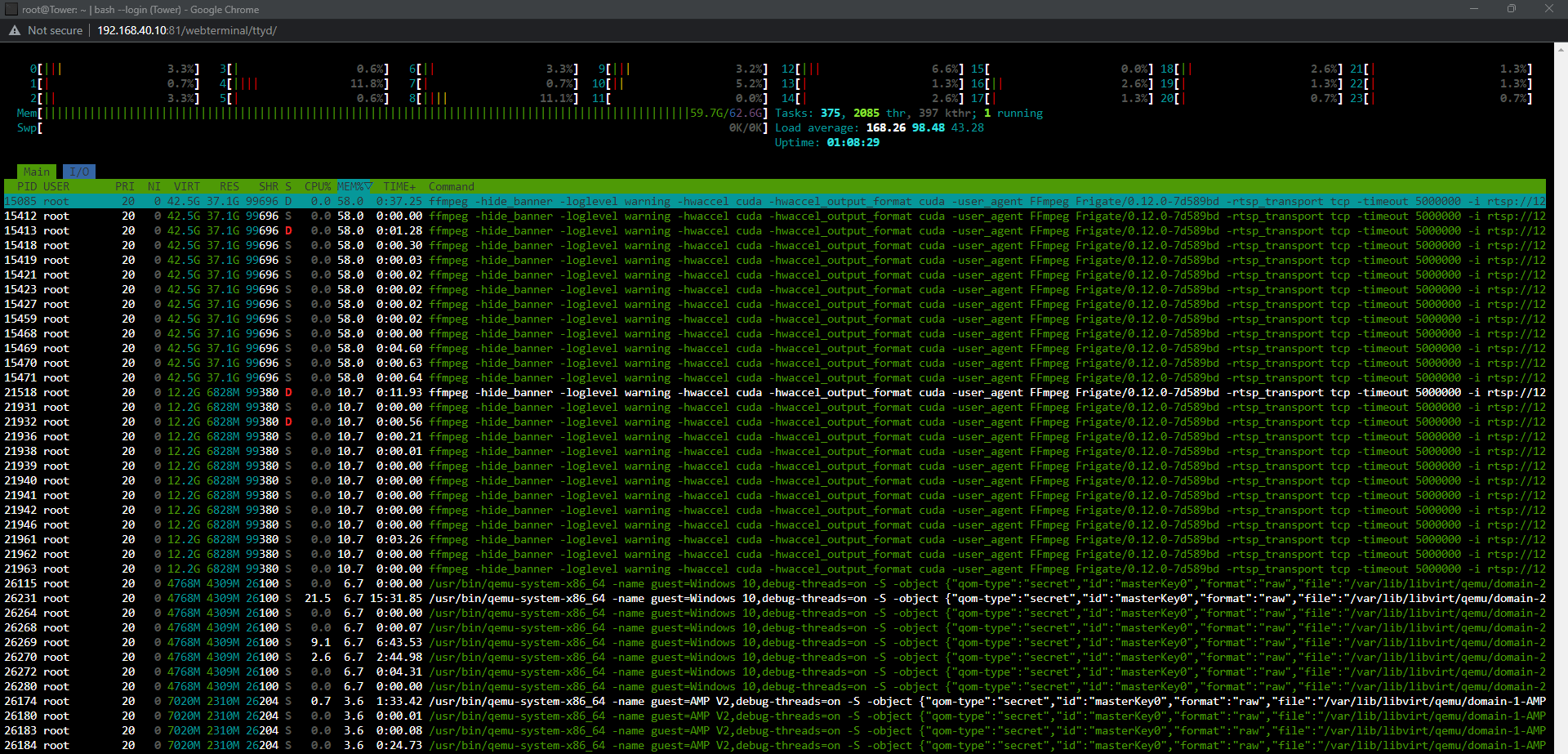Click the window icon in the title bar
Image resolution: width=1568 pixels, height=754 pixels.
[11, 9]
